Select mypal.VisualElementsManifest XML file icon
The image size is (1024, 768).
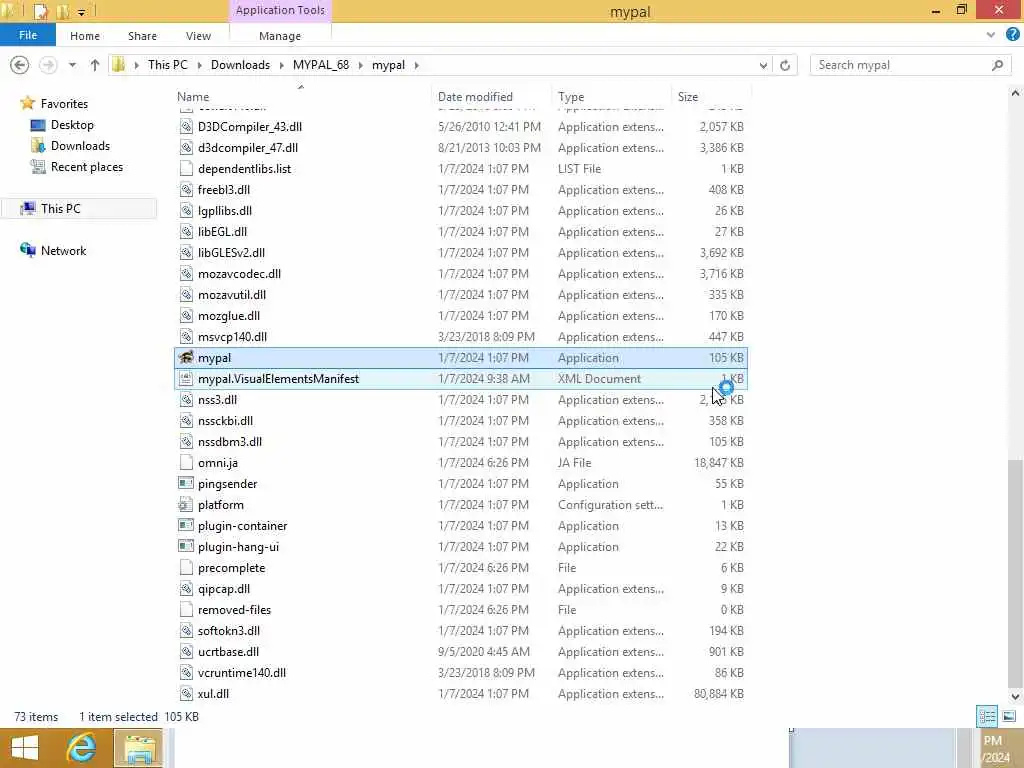pyautogui.click(x=186, y=378)
